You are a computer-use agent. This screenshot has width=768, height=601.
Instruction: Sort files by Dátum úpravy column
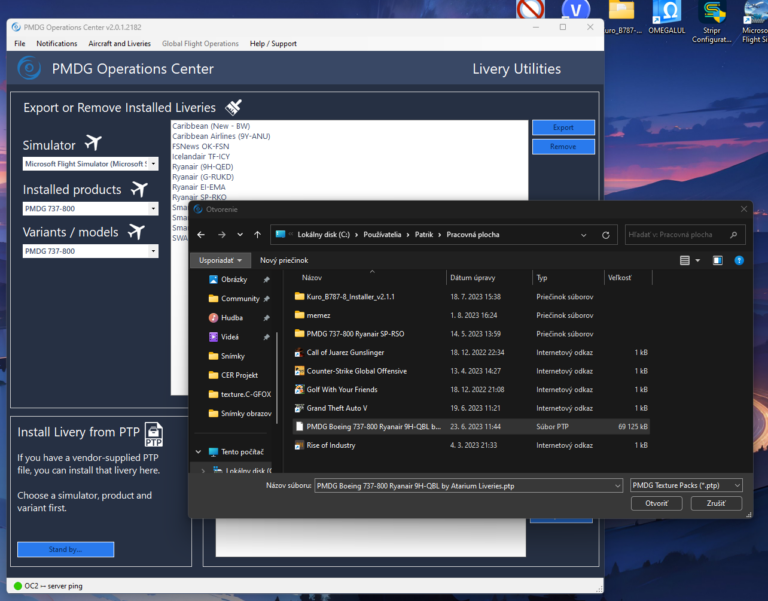[473, 278]
